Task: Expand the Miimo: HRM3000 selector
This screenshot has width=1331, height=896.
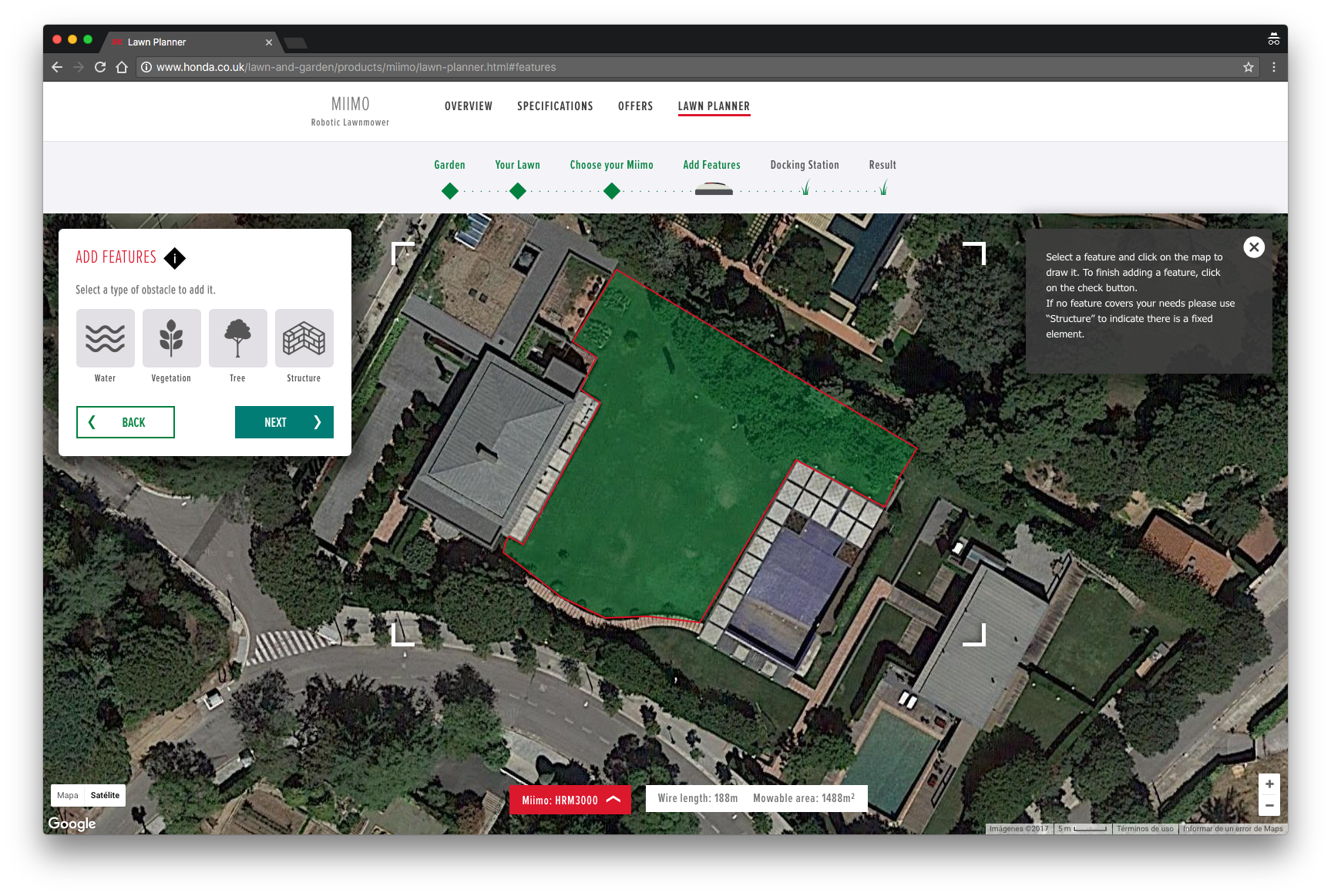Action: point(570,800)
